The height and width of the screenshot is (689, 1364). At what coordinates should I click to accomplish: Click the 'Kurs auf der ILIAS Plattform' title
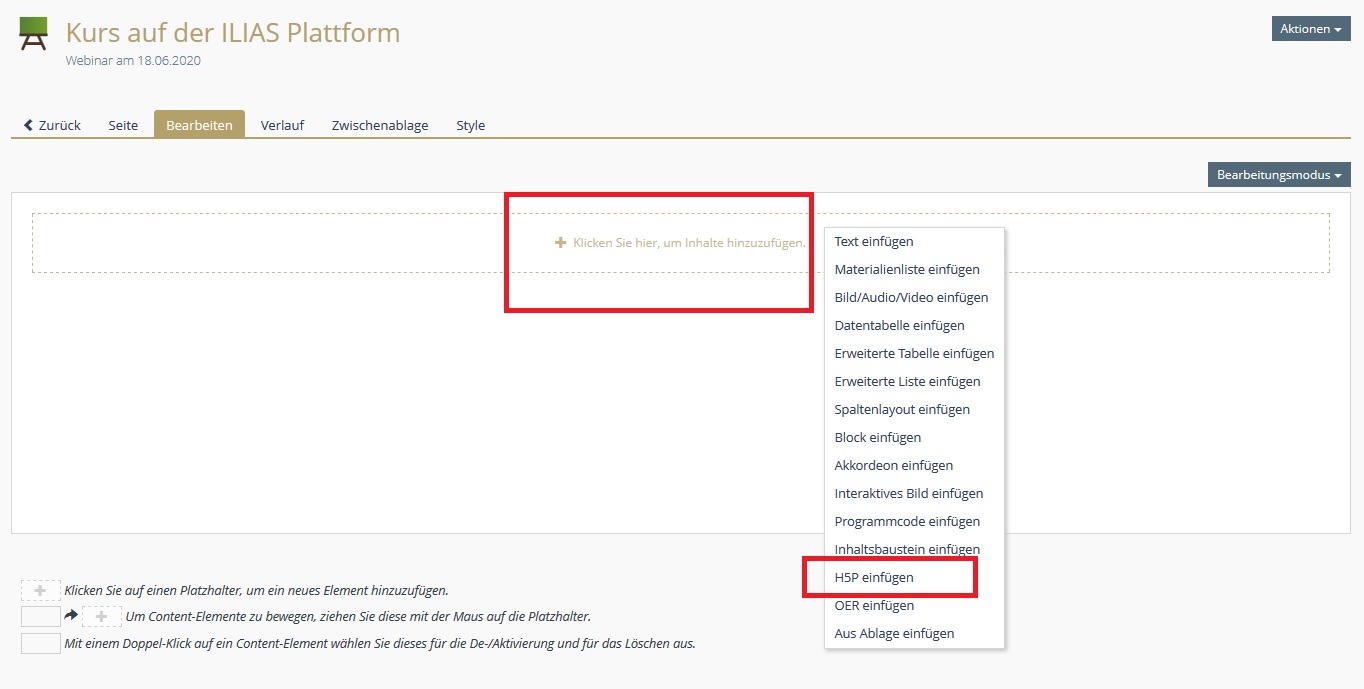233,33
